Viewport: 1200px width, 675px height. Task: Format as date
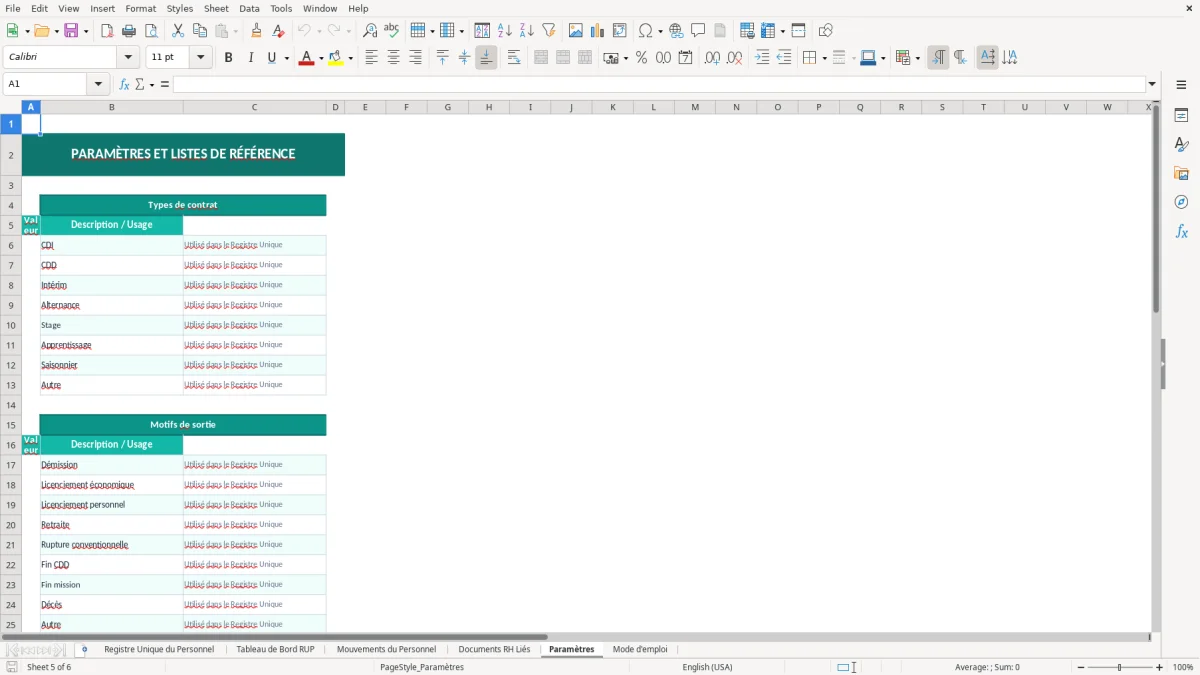point(686,58)
